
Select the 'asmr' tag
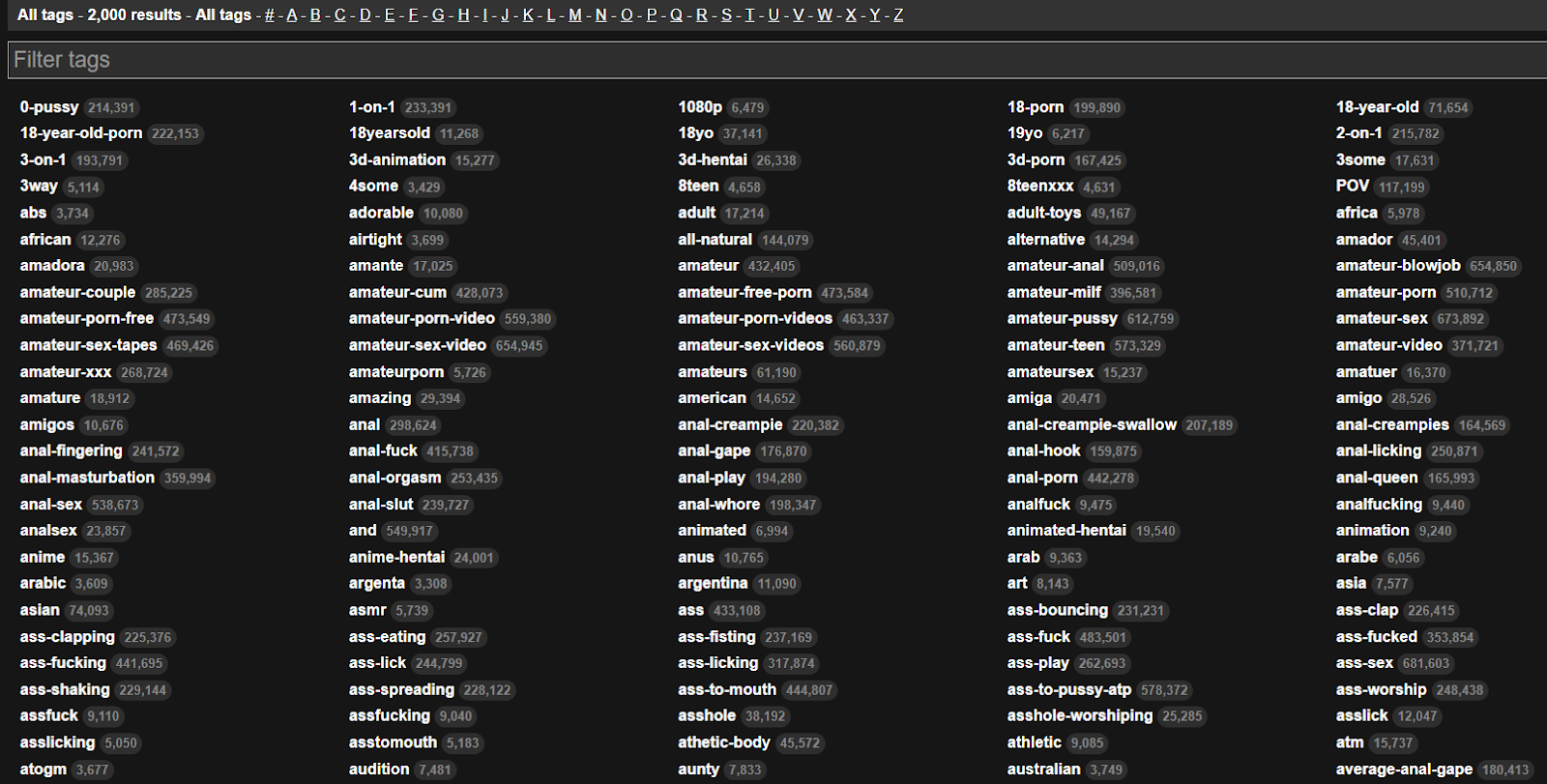(367, 611)
